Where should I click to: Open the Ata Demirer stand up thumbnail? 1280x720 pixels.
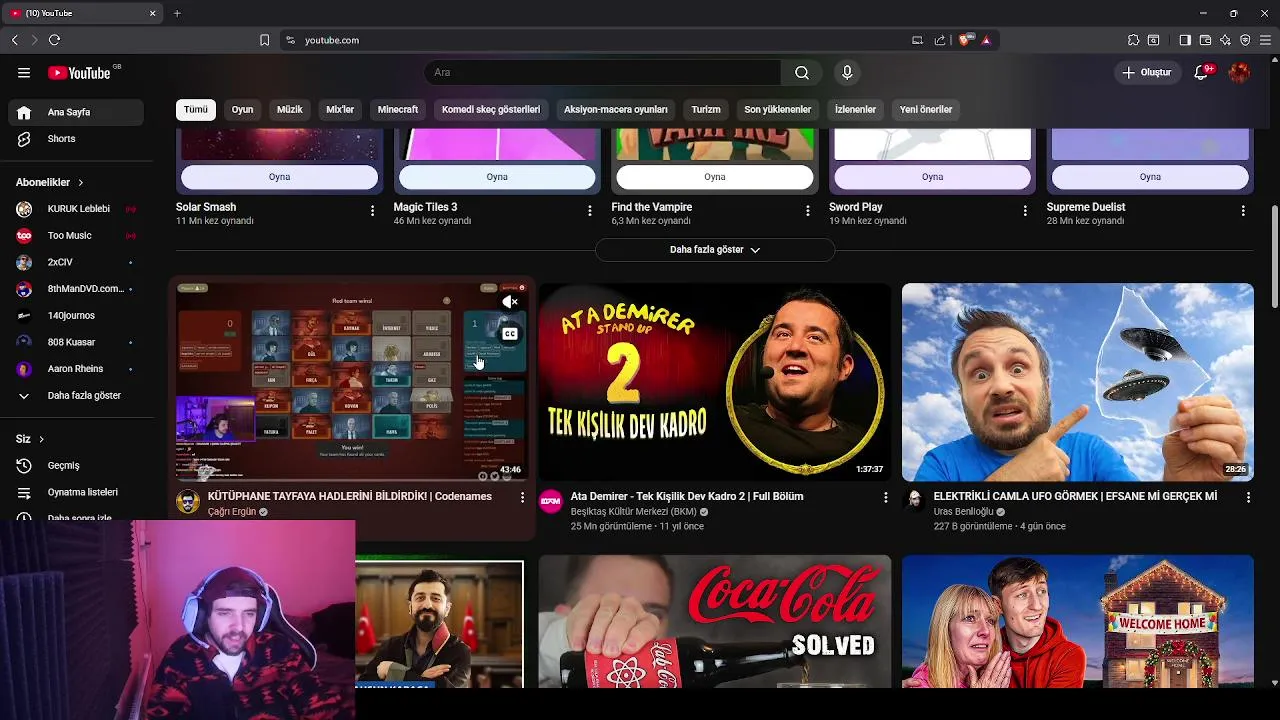(715, 382)
